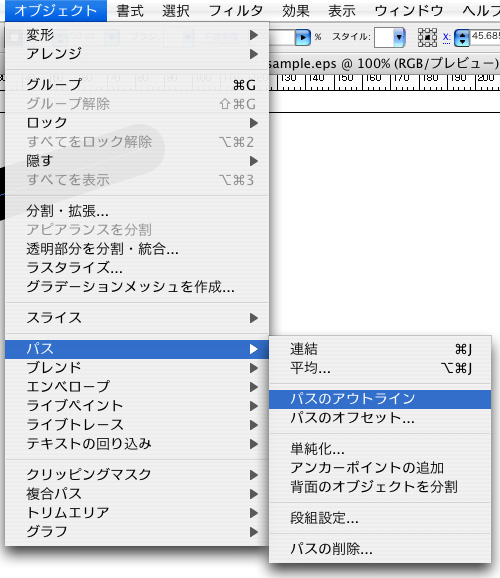Open the スタイル style dropdown

tap(399, 37)
